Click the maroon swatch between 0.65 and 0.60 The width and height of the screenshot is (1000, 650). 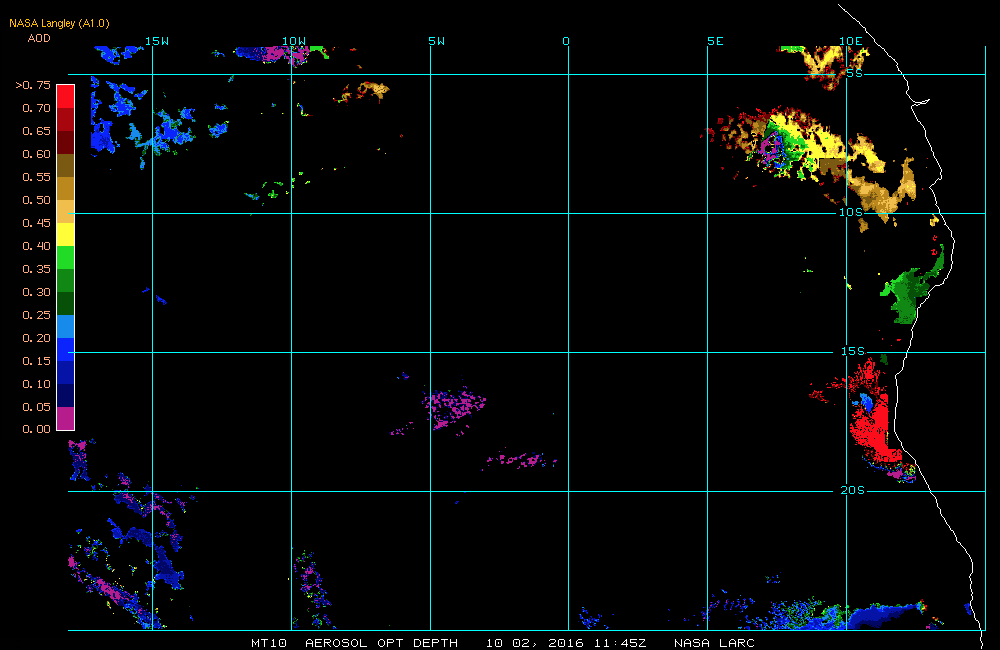coord(66,142)
